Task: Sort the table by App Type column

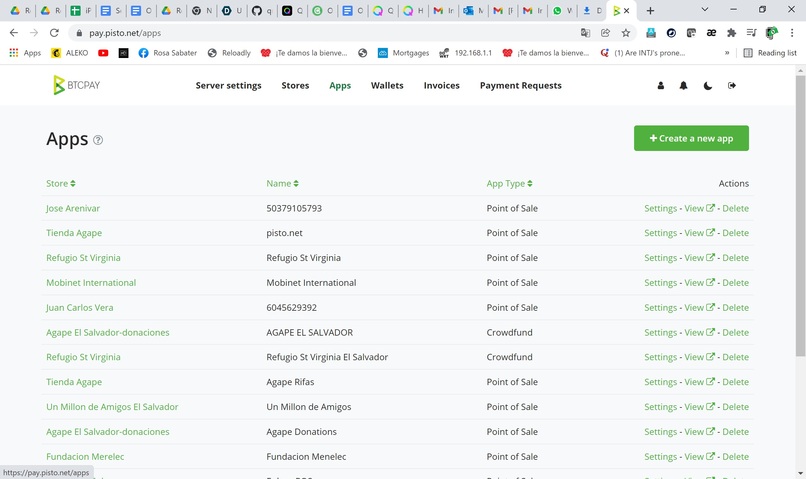Action: [x=509, y=183]
